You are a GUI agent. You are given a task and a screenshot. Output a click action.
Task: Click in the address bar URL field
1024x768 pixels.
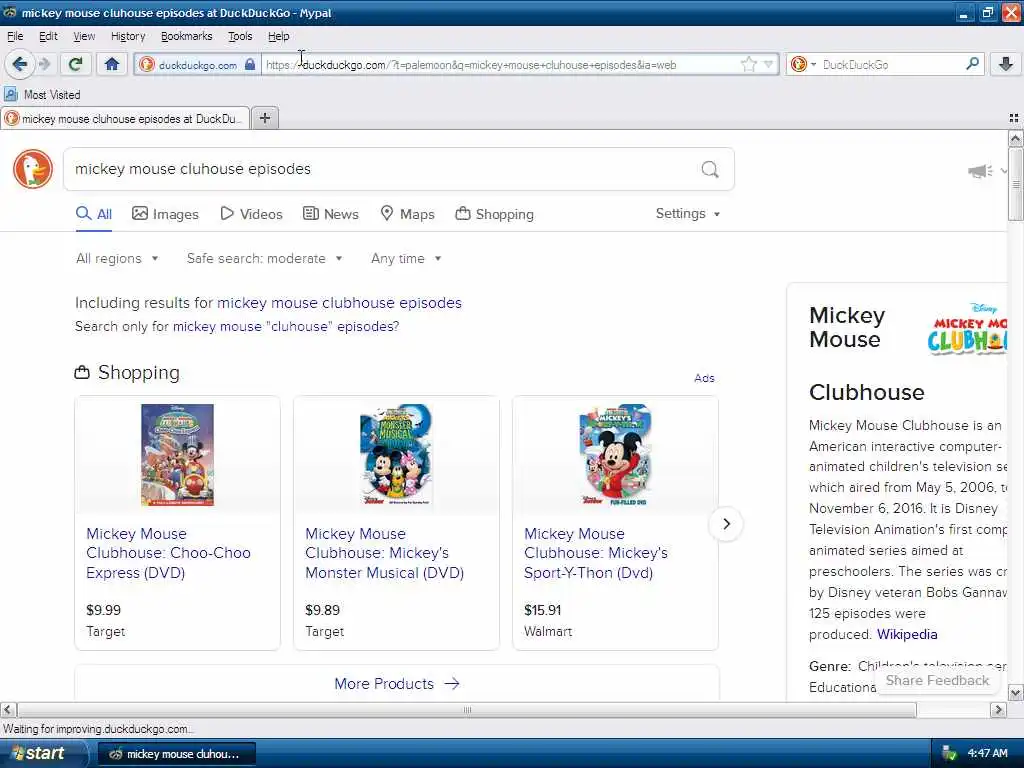(500, 65)
